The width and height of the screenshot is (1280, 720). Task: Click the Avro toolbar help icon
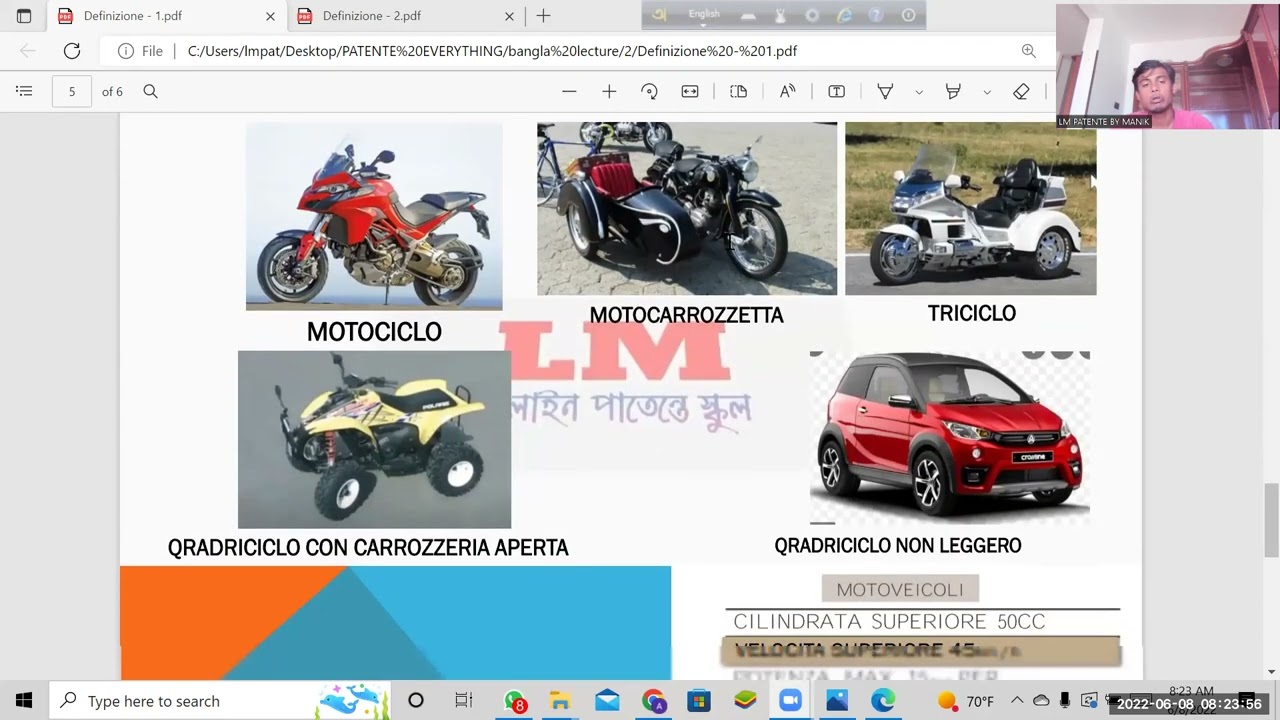(x=876, y=15)
